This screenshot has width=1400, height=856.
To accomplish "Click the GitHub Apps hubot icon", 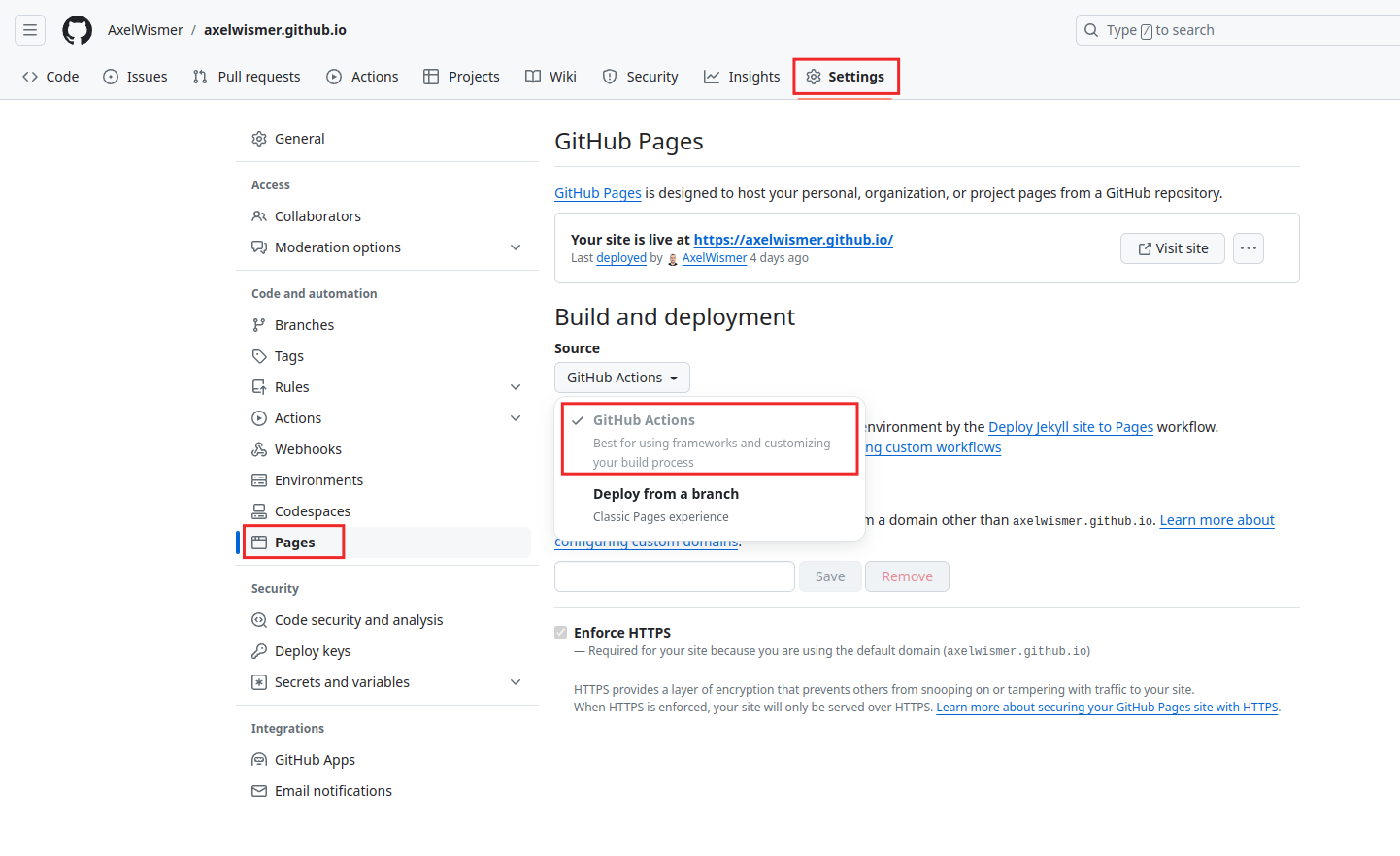I will (x=259, y=760).
